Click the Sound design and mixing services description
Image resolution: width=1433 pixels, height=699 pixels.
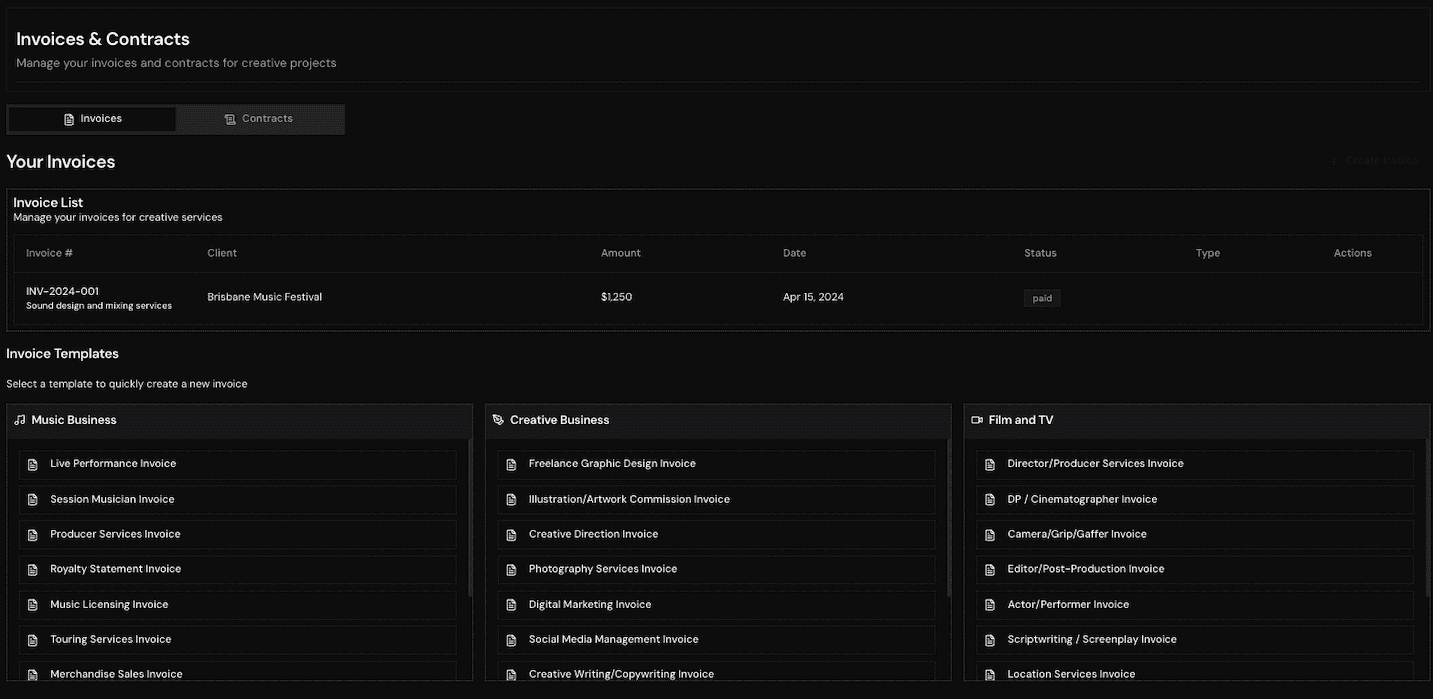99,306
